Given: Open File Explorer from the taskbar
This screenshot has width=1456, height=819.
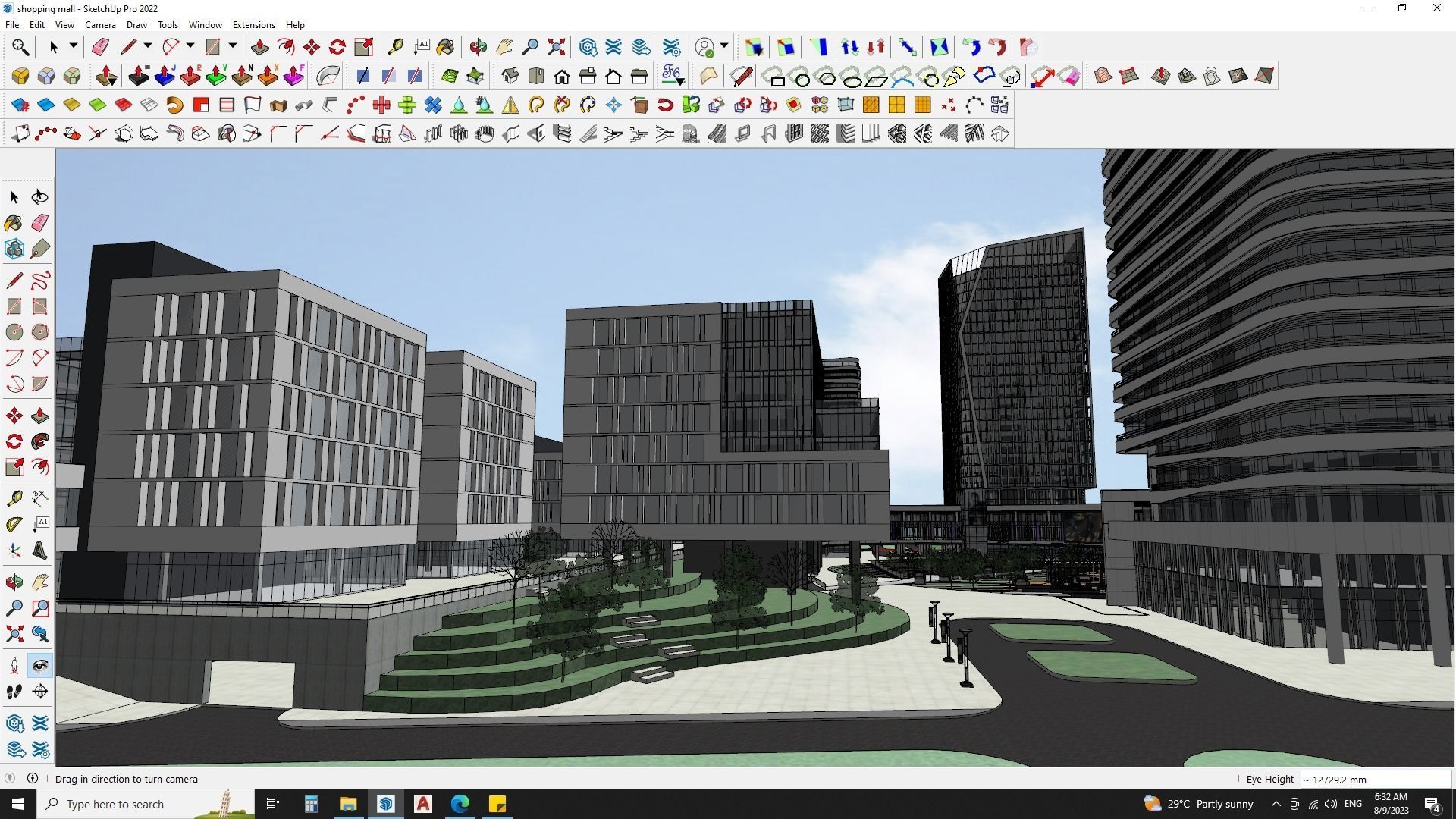Looking at the screenshot, I should click(348, 804).
